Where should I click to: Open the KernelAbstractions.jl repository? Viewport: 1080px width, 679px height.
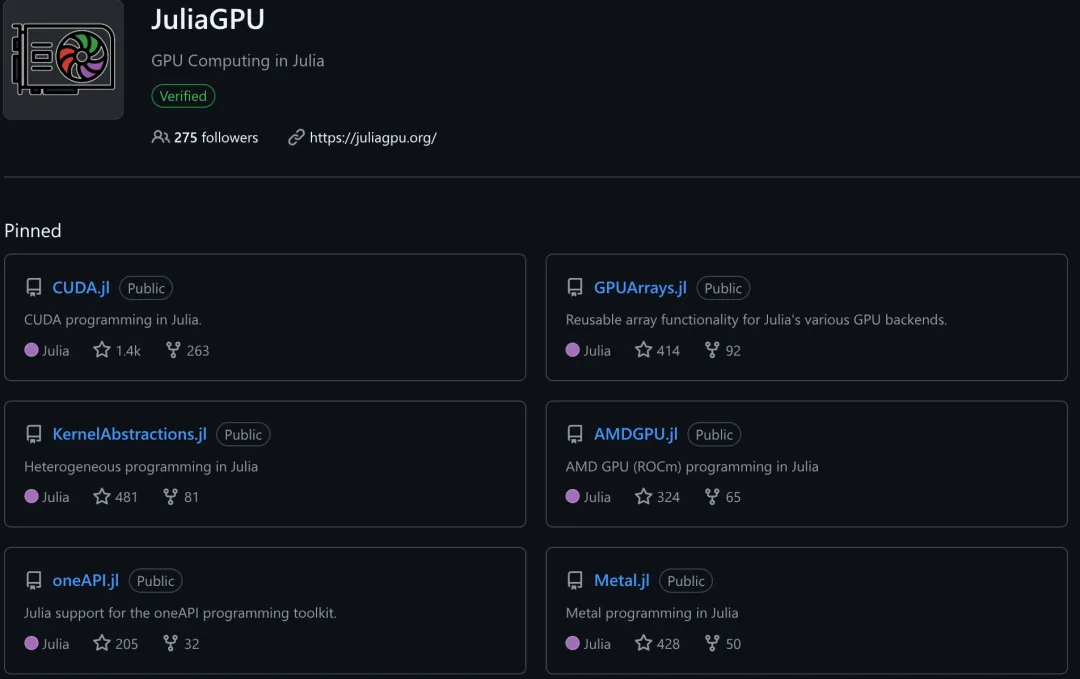(129, 434)
